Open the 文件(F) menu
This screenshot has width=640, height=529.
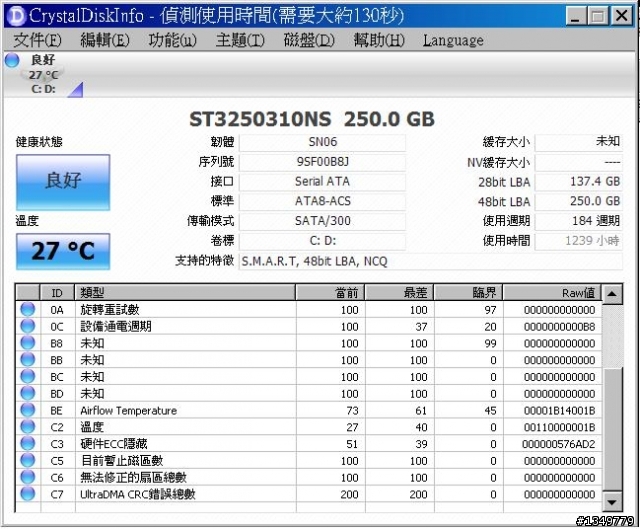pyautogui.click(x=38, y=40)
